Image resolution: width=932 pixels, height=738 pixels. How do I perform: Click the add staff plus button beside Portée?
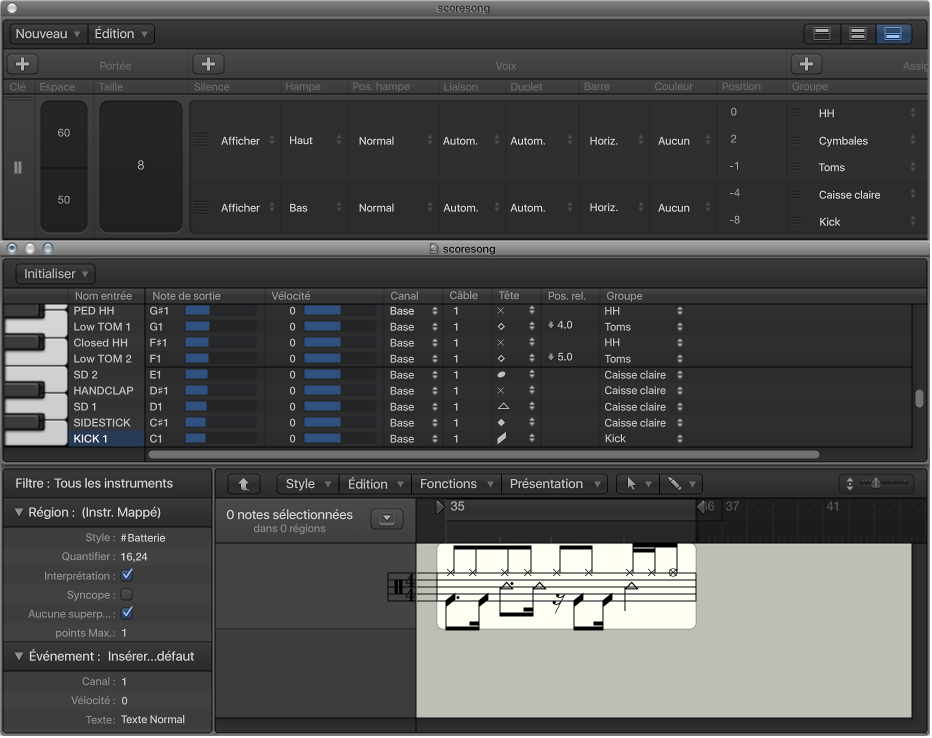22,65
